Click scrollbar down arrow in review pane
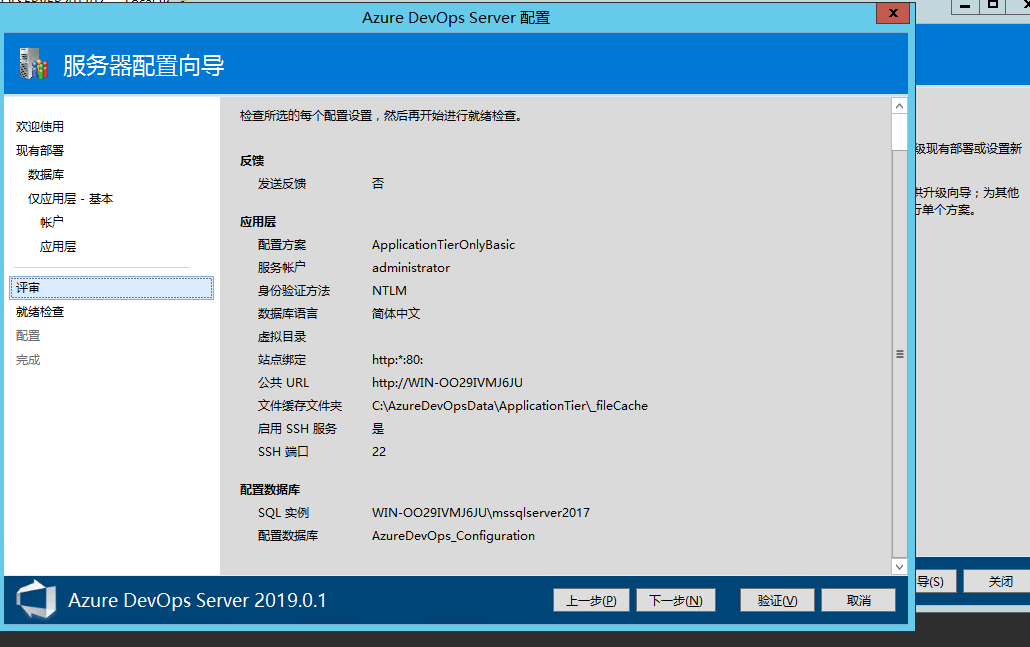1030x647 pixels. [x=899, y=566]
